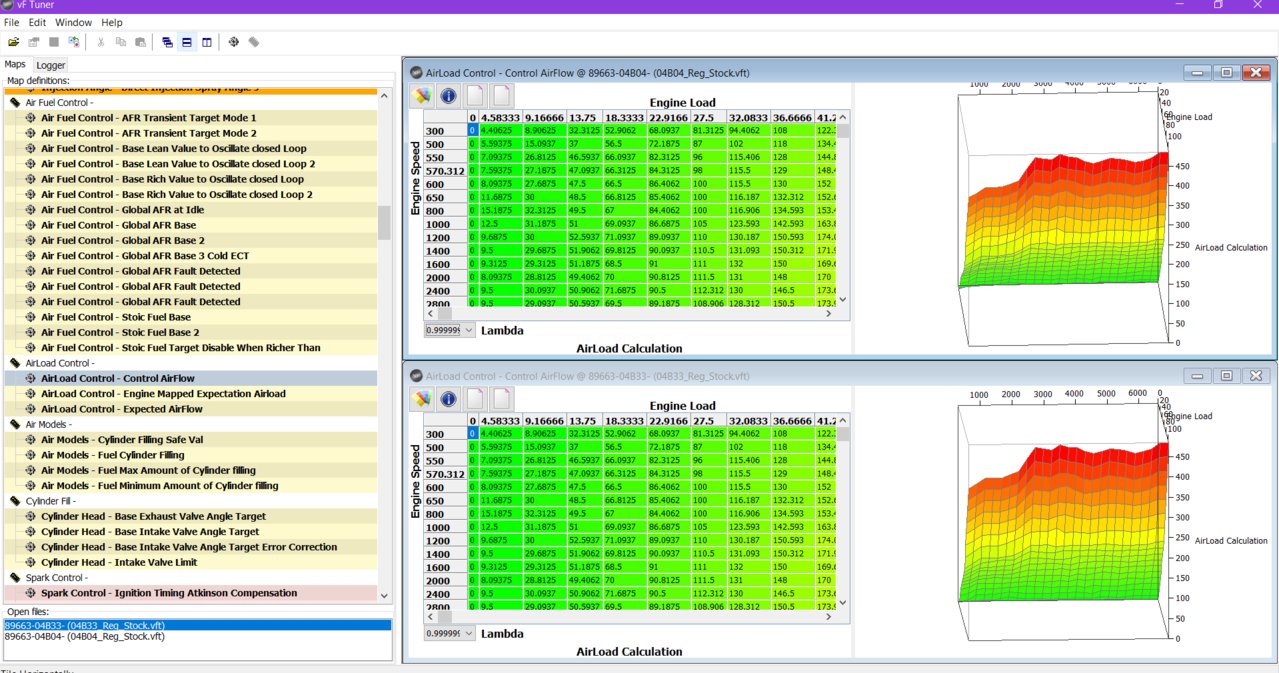
Task: Show map info in the 04B33 window
Action: click(x=448, y=399)
